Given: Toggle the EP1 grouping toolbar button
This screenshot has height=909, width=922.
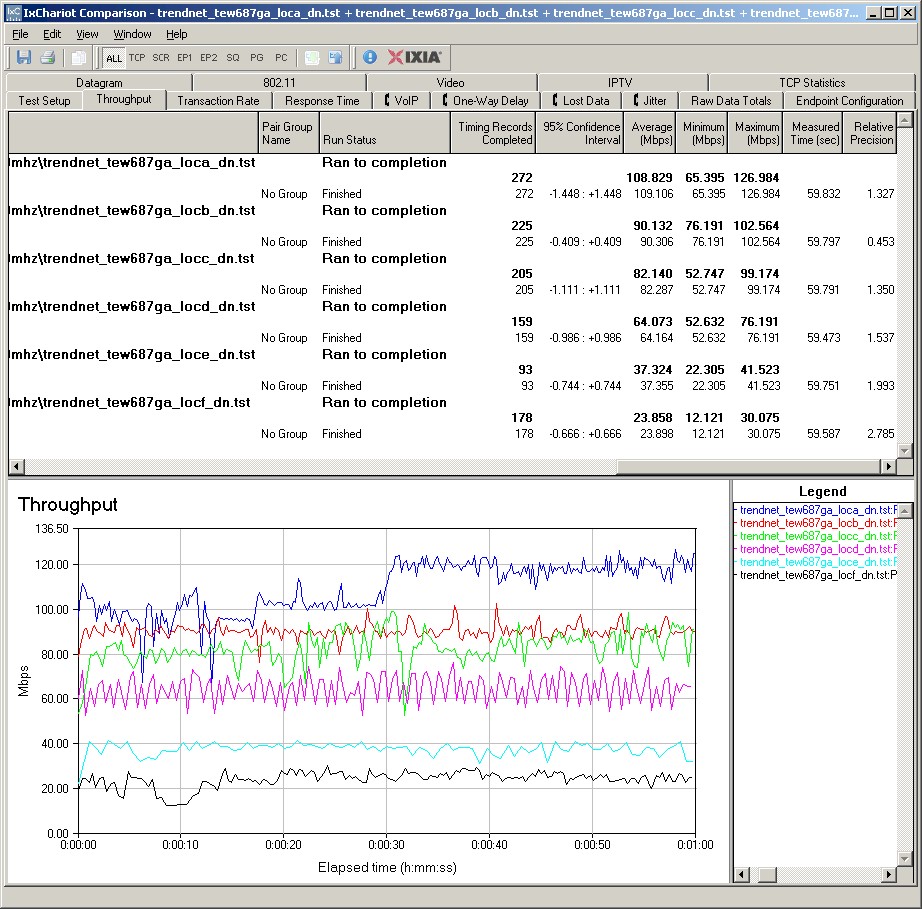Looking at the screenshot, I should pyautogui.click(x=185, y=58).
